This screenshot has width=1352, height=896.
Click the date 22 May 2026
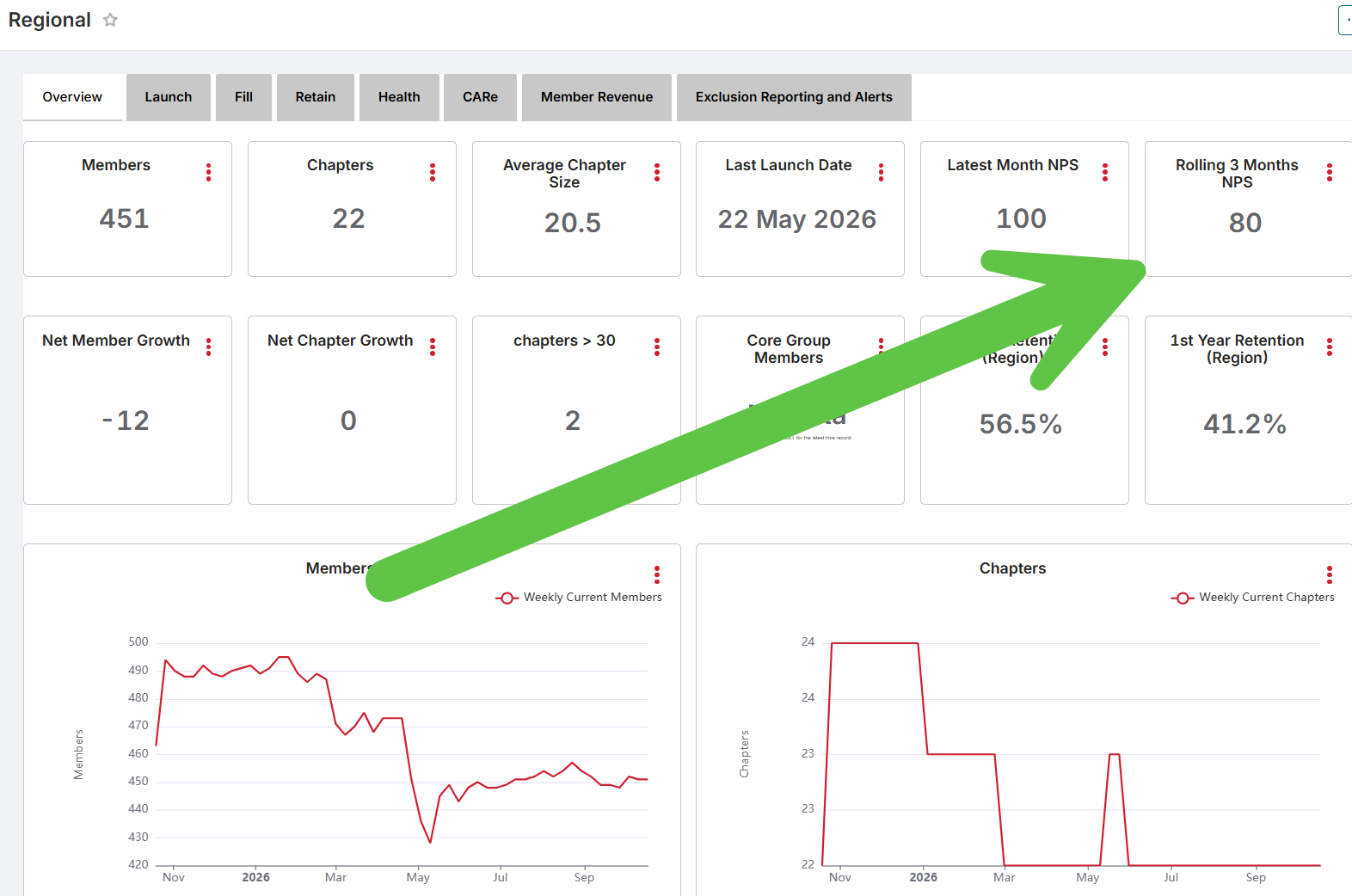click(797, 219)
